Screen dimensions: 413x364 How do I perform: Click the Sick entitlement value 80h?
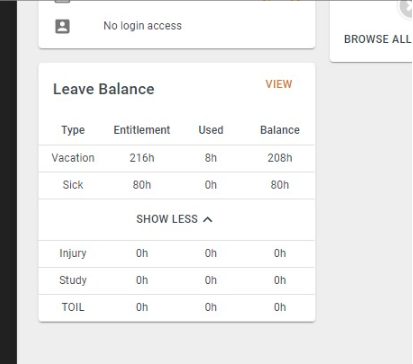142,185
